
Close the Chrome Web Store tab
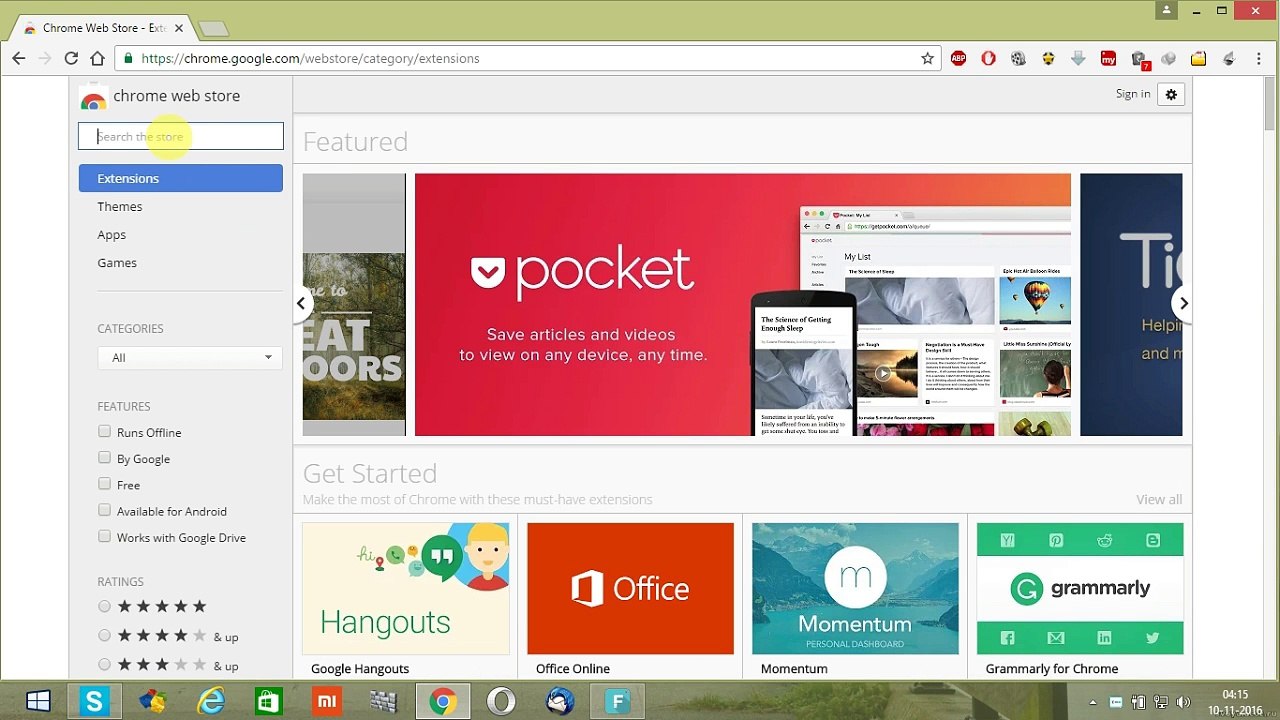pos(179,28)
